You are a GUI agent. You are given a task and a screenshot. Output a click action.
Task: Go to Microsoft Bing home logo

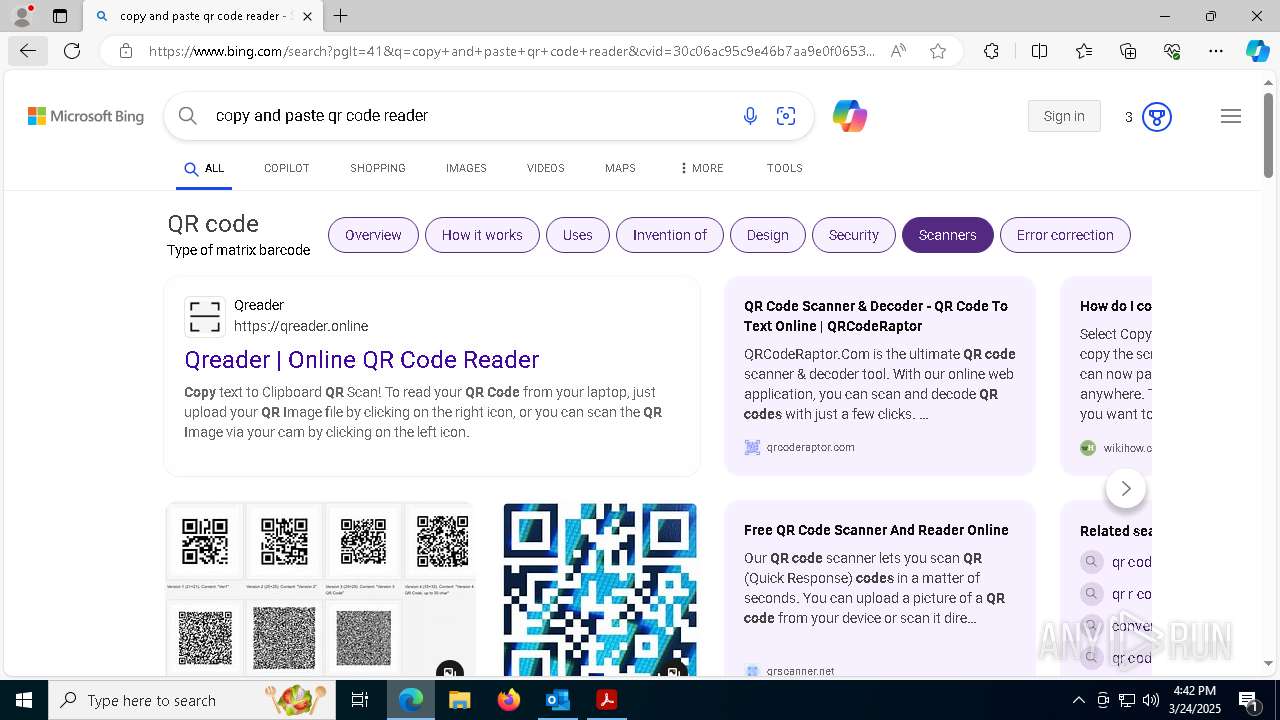click(x=86, y=116)
